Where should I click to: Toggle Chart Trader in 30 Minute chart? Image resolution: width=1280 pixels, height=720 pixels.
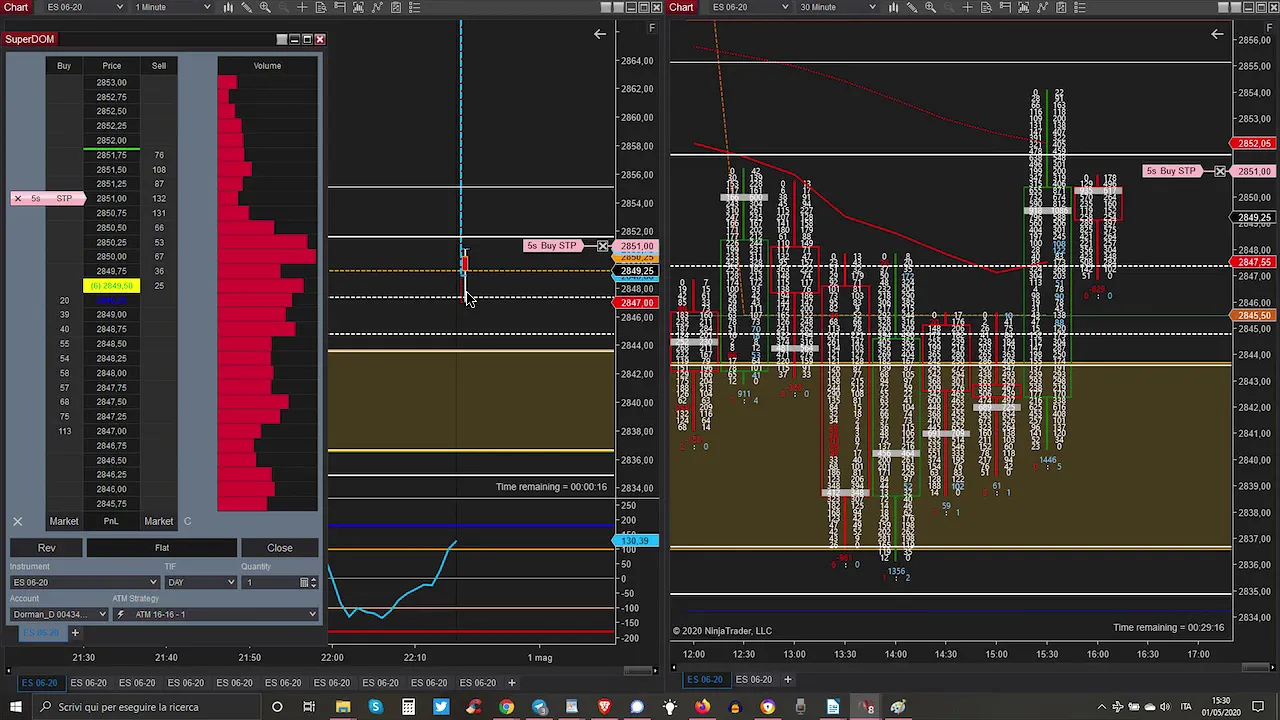[x=1005, y=7]
